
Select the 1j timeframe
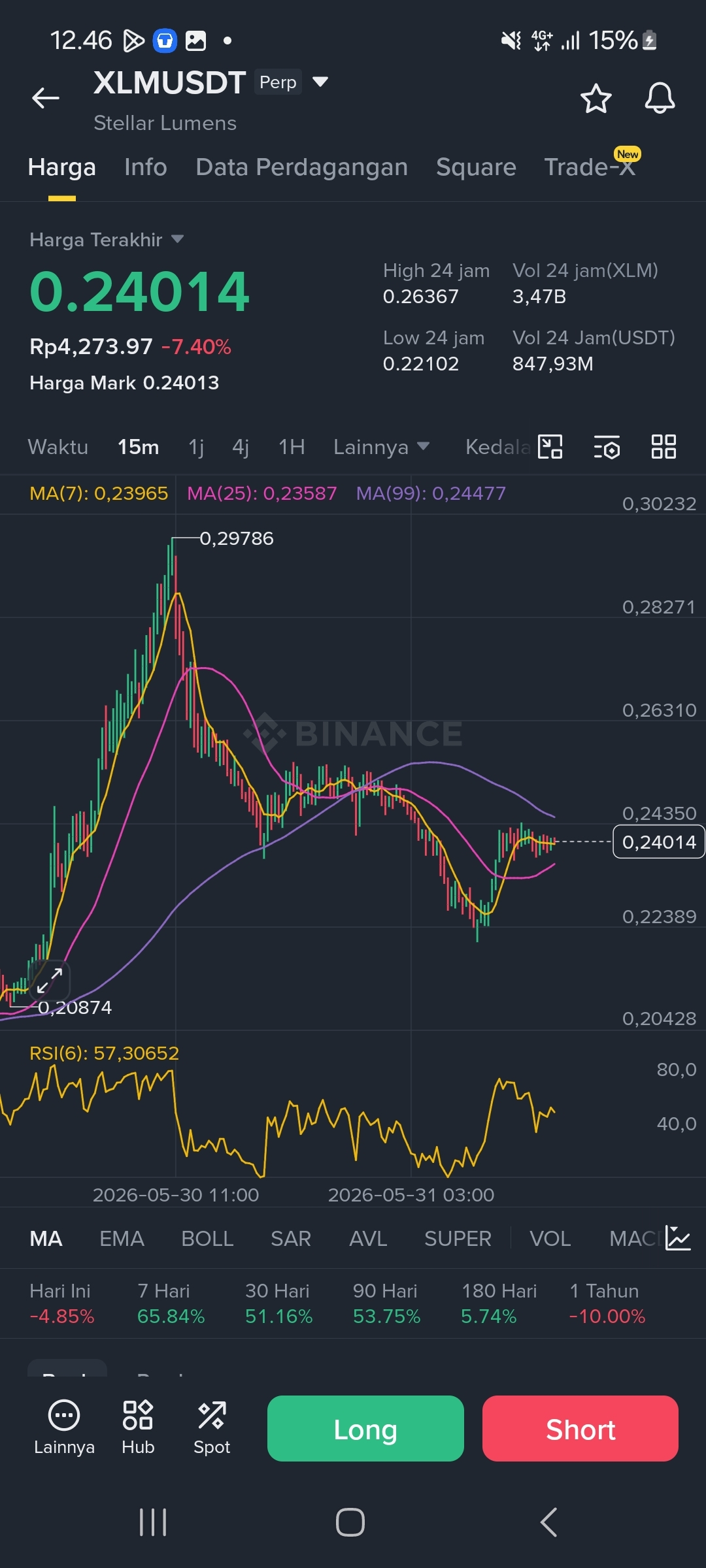pyautogui.click(x=196, y=447)
